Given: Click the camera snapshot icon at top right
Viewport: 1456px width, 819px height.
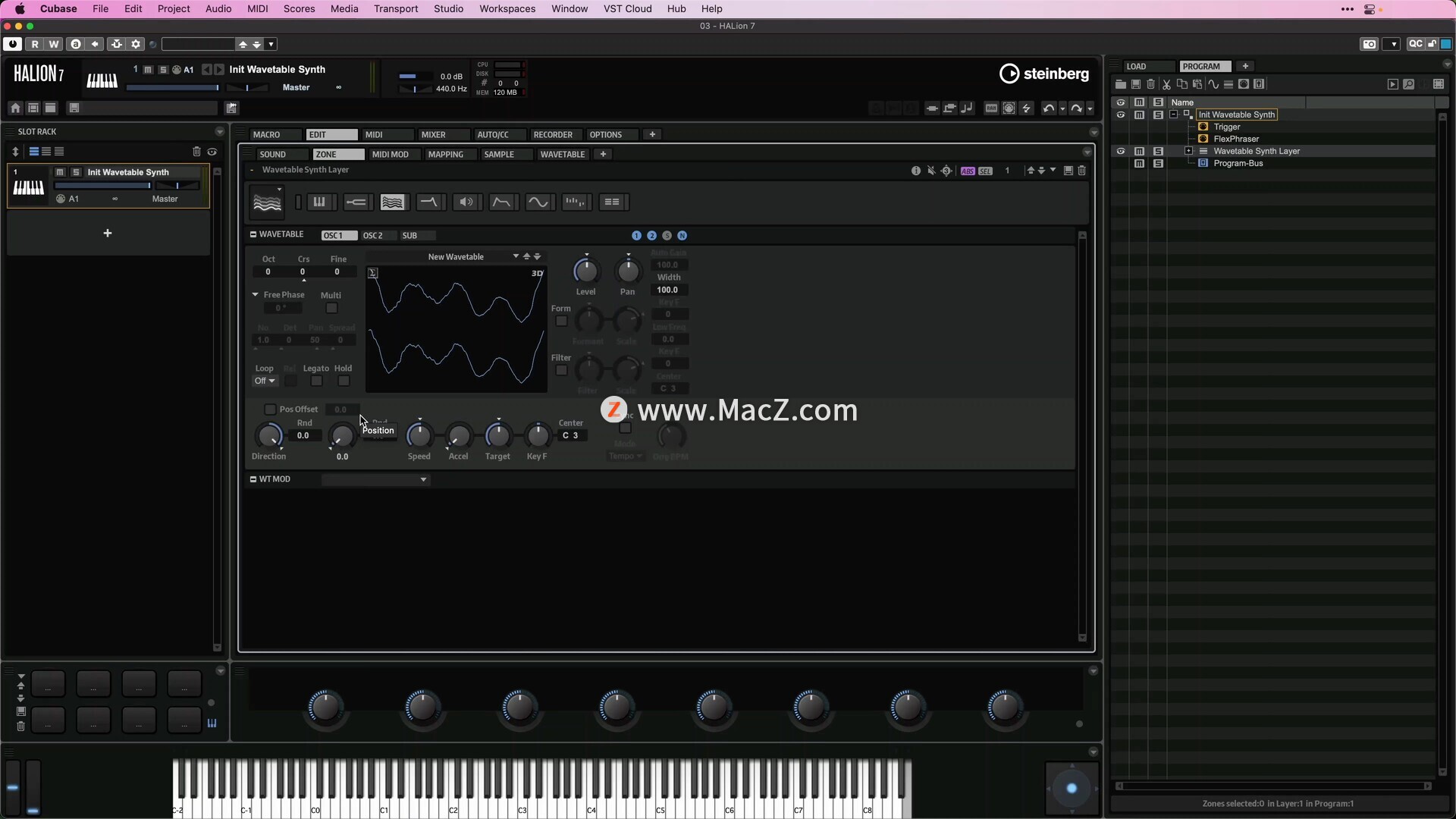Looking at the screenshot, I should [x=1369, y=44].
